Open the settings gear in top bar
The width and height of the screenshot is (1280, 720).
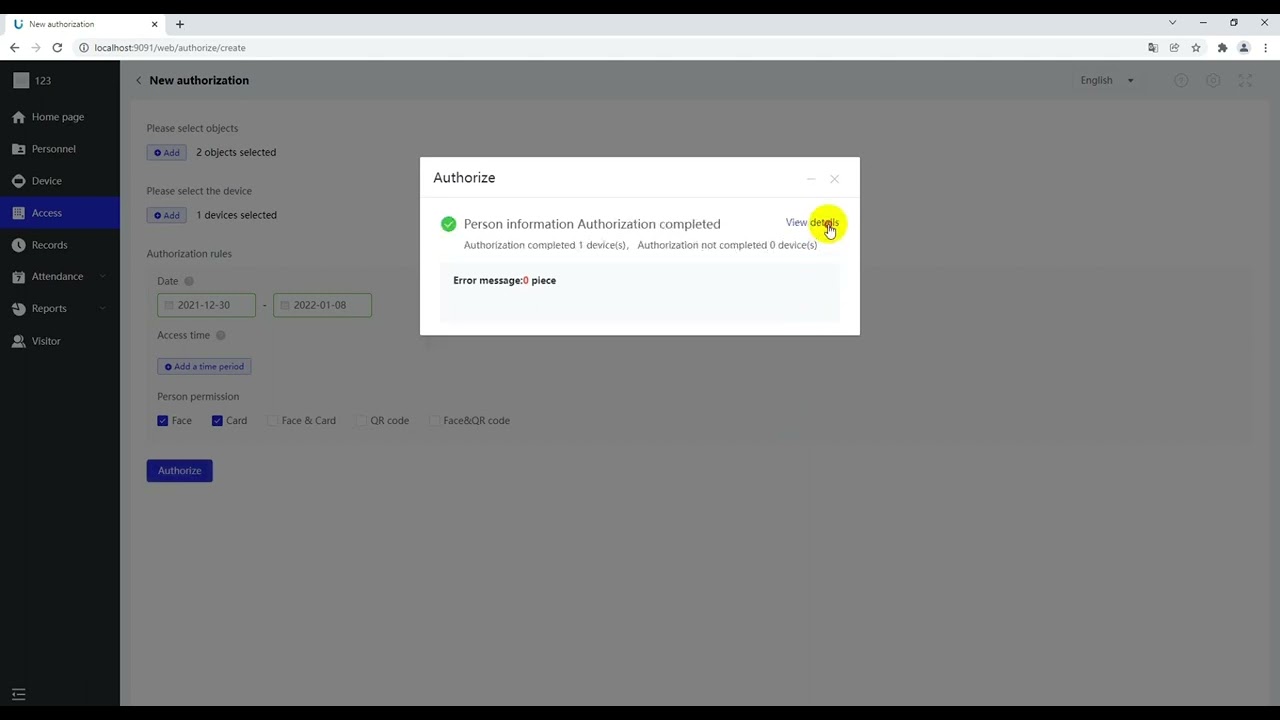pyautogui.click(x=1213, y=80)
